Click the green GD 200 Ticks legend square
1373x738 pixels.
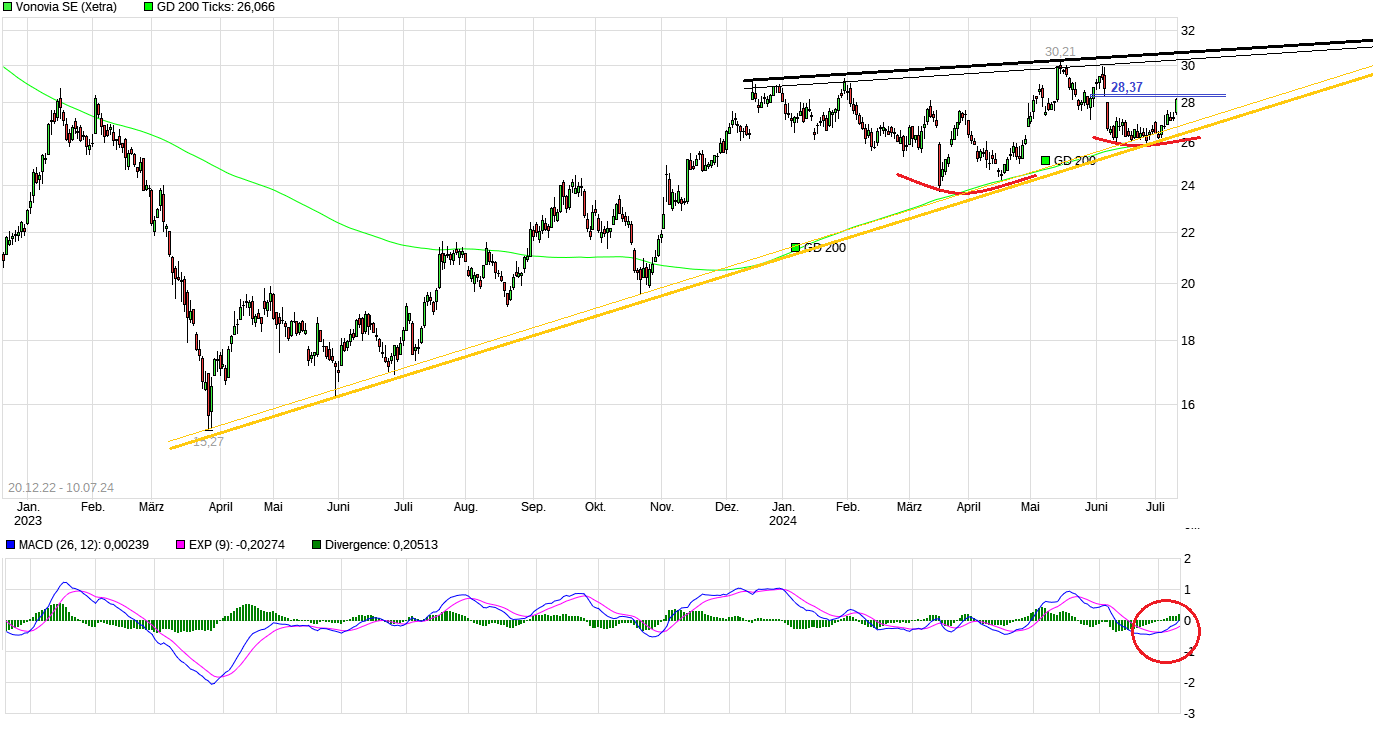(149, 7)
